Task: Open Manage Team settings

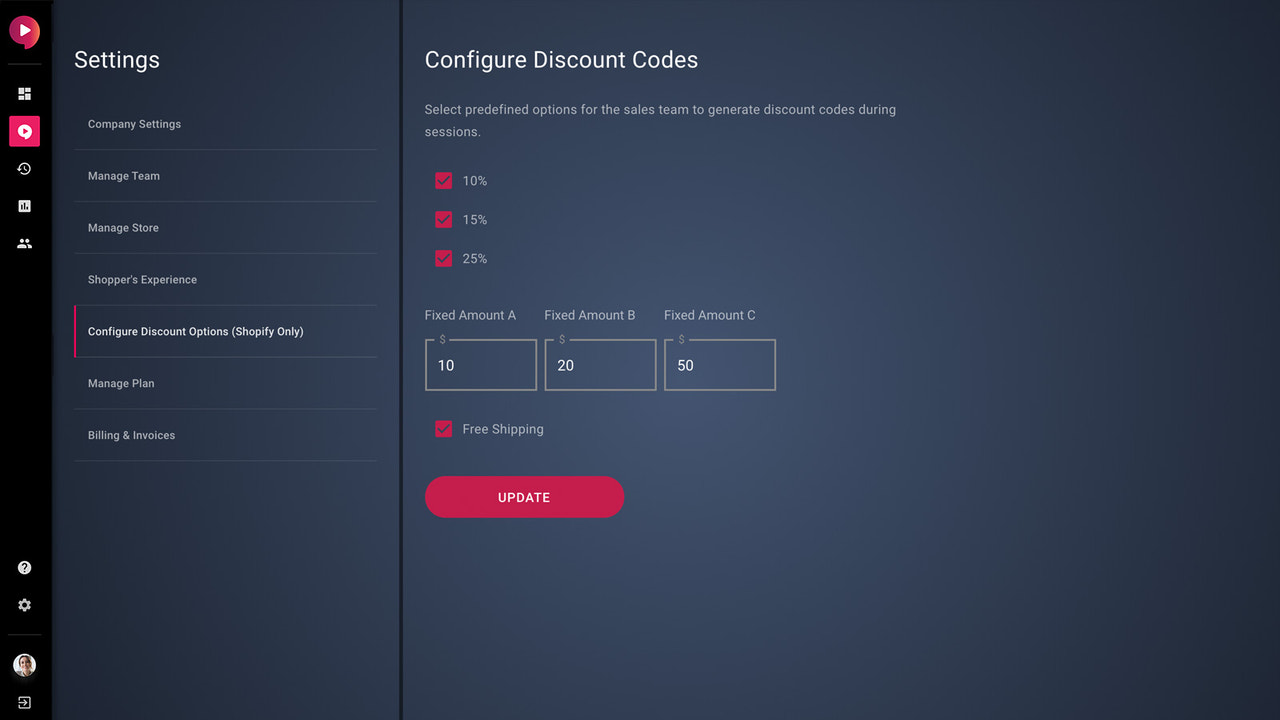Action: [x=123, y=176]
